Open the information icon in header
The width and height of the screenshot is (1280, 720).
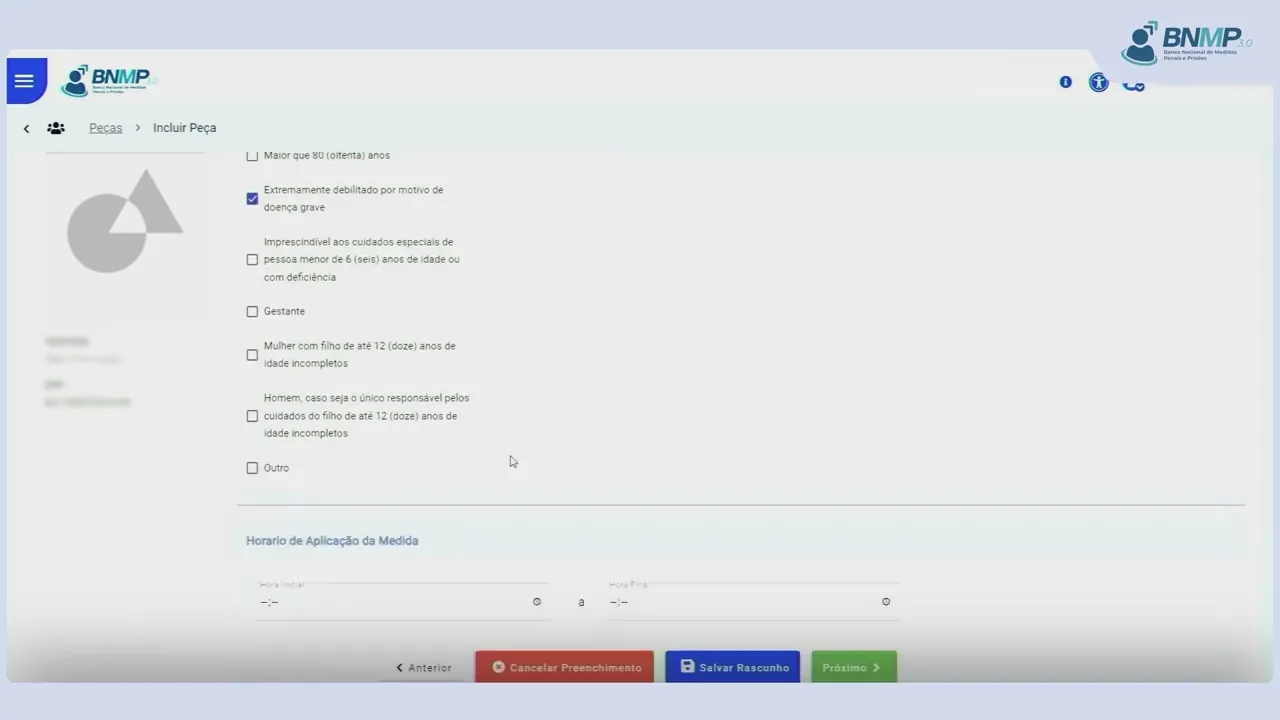click(1066, 82)
